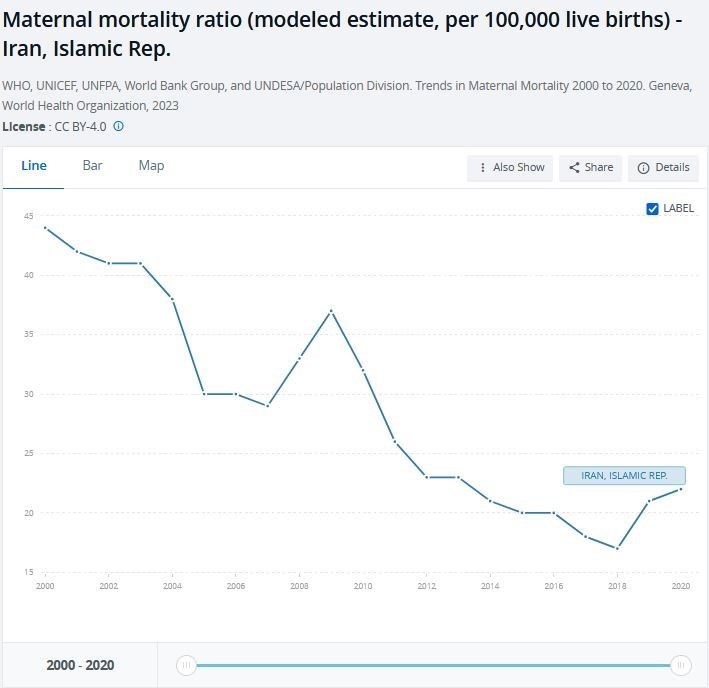The image size is (709, 688).
Task: Click the 2012 data point on line
Action: coord(427,477)
